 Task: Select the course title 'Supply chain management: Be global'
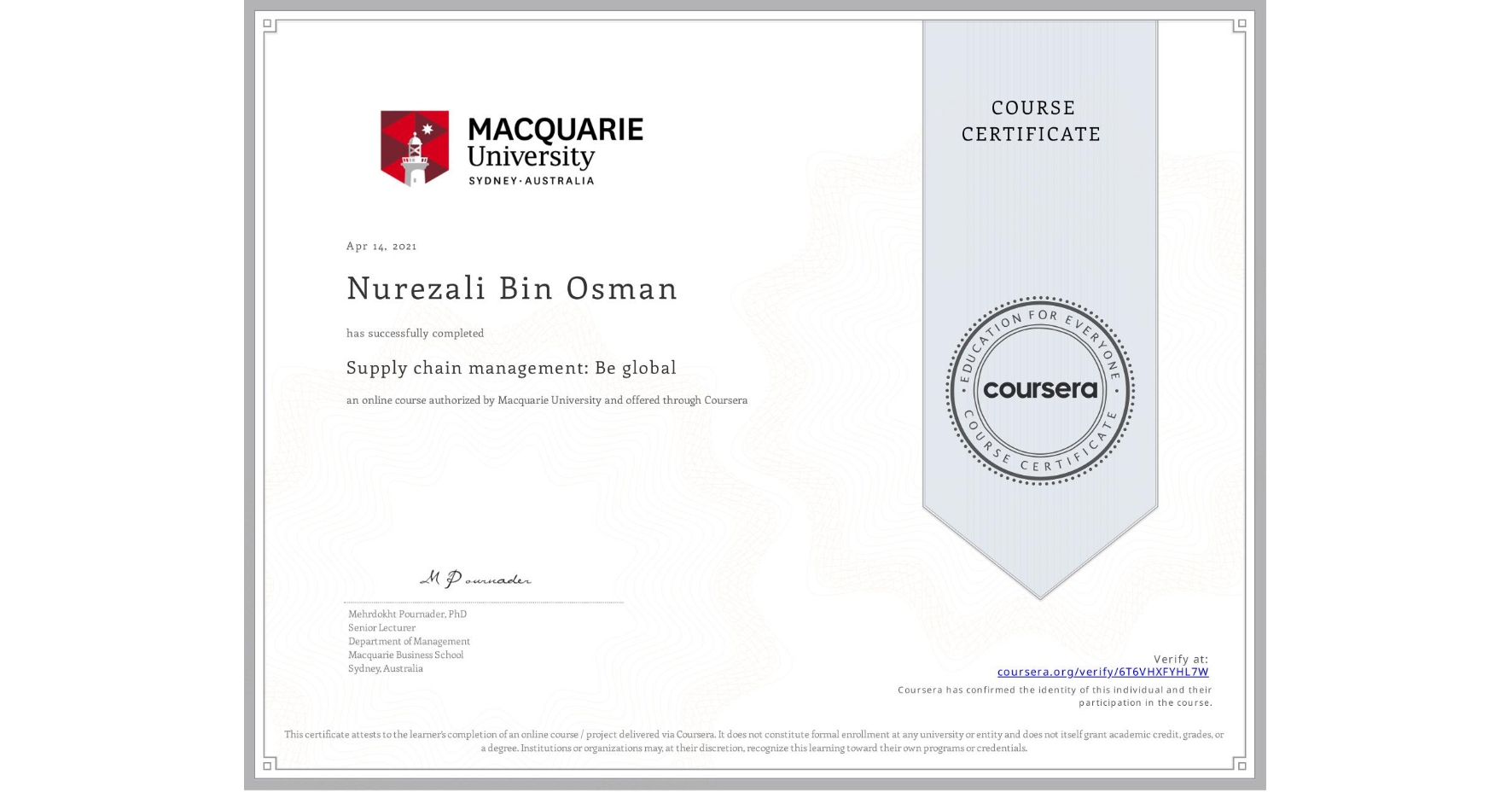[x=511, y=368]
